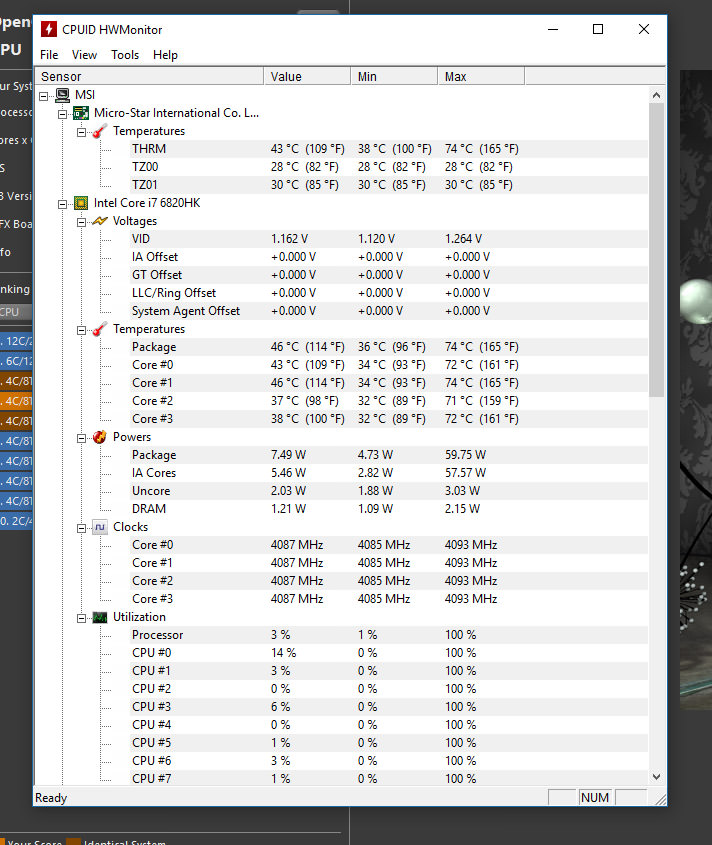
Task: Select the CPU #6 utilization row
Action: coord(388,760)
